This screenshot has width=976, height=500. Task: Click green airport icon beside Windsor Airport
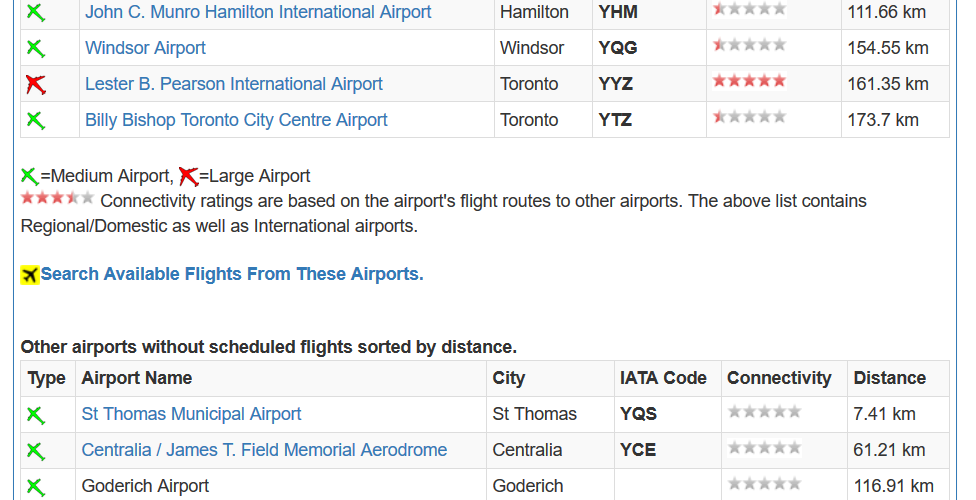click(36, 48)
